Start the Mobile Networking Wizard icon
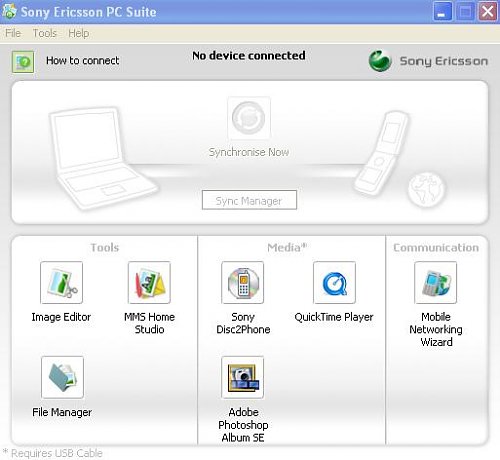 (436, 282)
